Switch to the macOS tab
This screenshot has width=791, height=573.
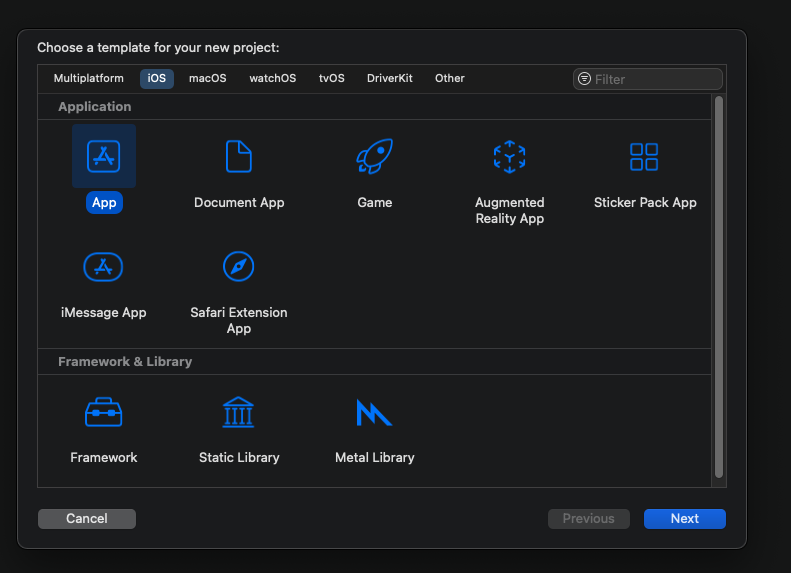[x=208, y=78]
